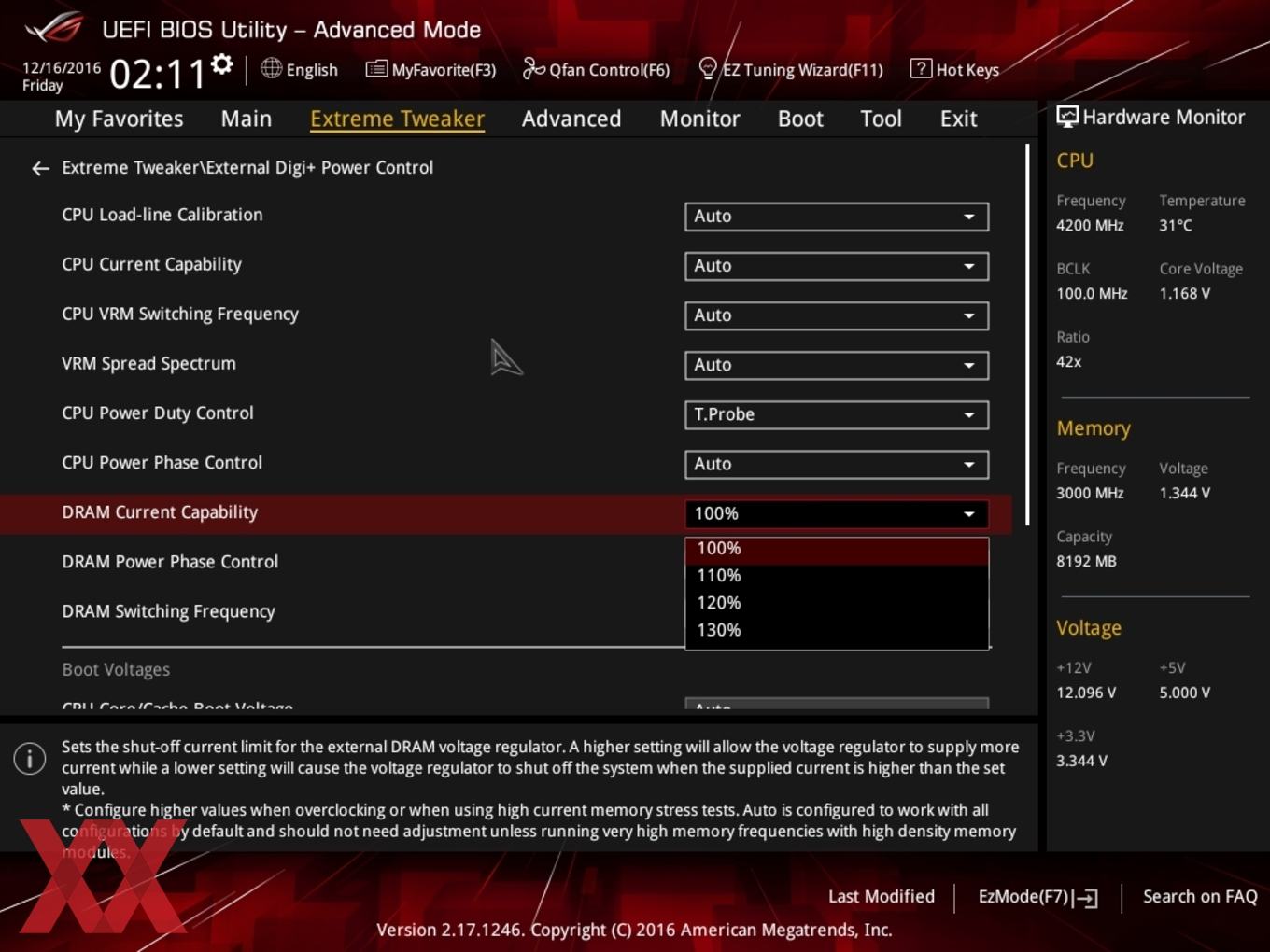Select the CPU Current Capability label
Screen dimensions: 1270x952
tap(151, 264)
